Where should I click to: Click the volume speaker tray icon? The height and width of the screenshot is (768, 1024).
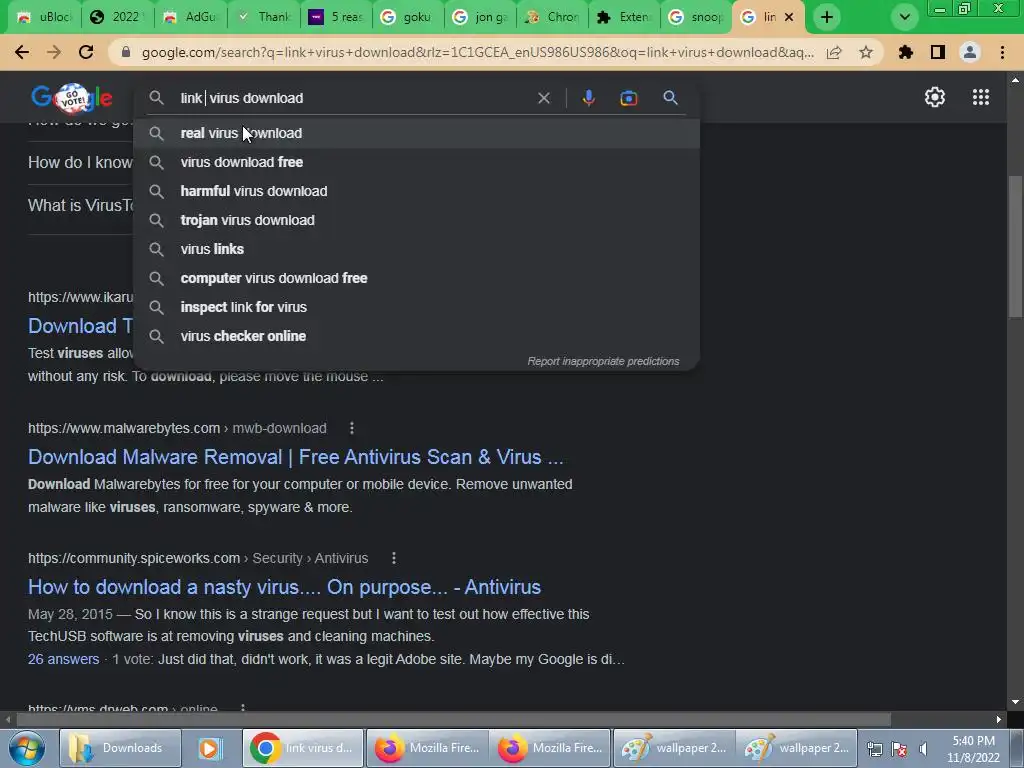tap(923, 749)
